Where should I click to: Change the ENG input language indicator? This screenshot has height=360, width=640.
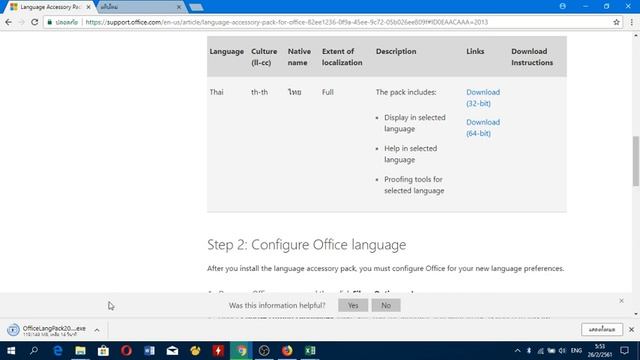point(576,351)
